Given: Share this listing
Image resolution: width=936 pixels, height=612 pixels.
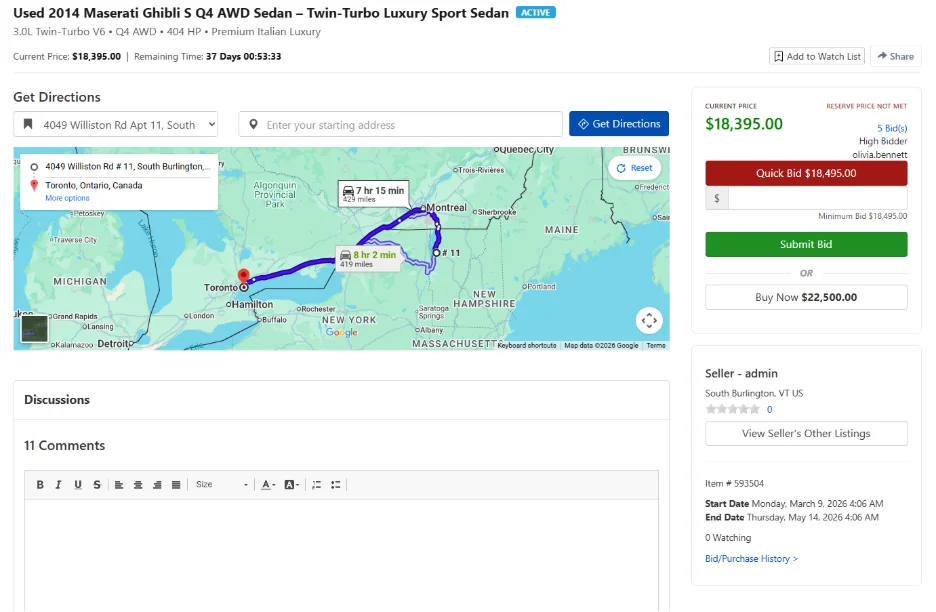Looking at the screenshot, I should point(895,56).
